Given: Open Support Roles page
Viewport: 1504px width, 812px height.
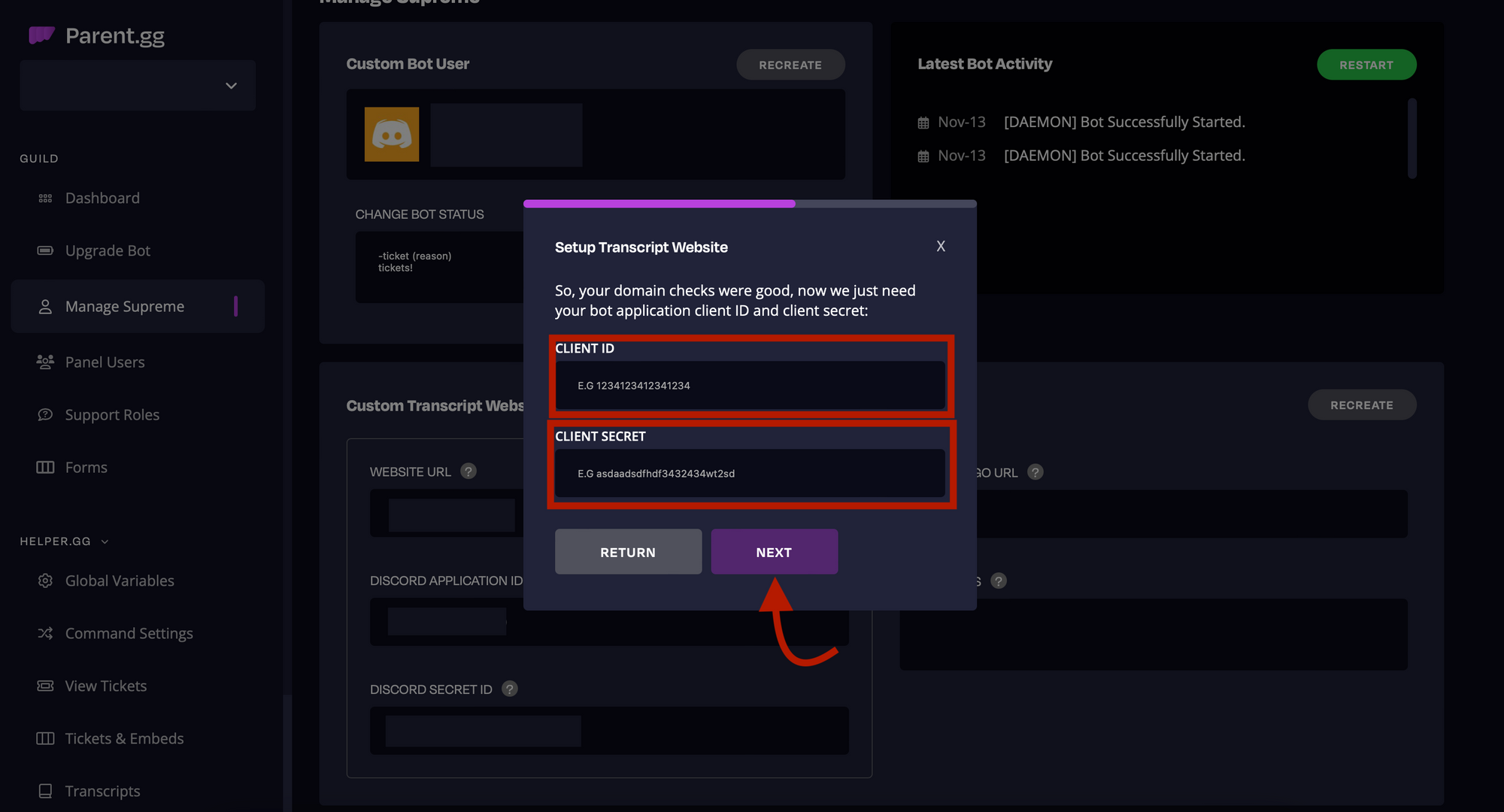Looking at the screenshot, I should pos(112,414).
